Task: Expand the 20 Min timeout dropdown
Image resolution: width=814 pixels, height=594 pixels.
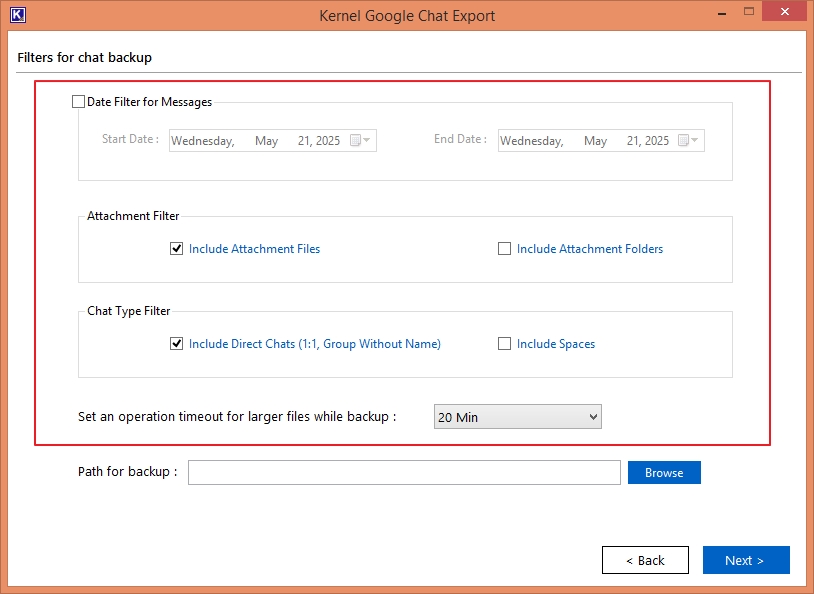Action: tap(518, 417)
